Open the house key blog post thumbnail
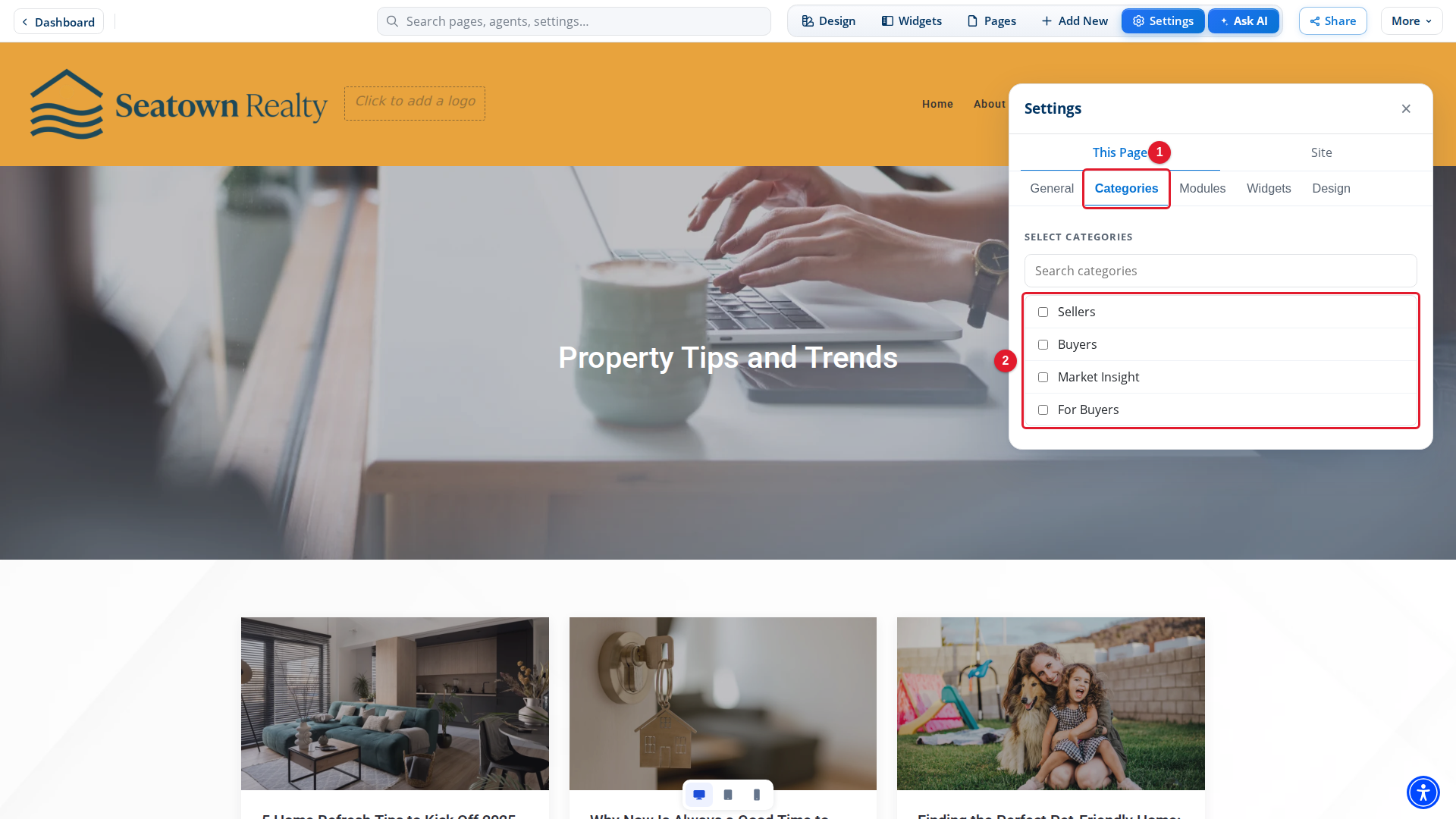The width and height of the screenshot is (1456, 819). pyautogui.click(x=723, y=704)
